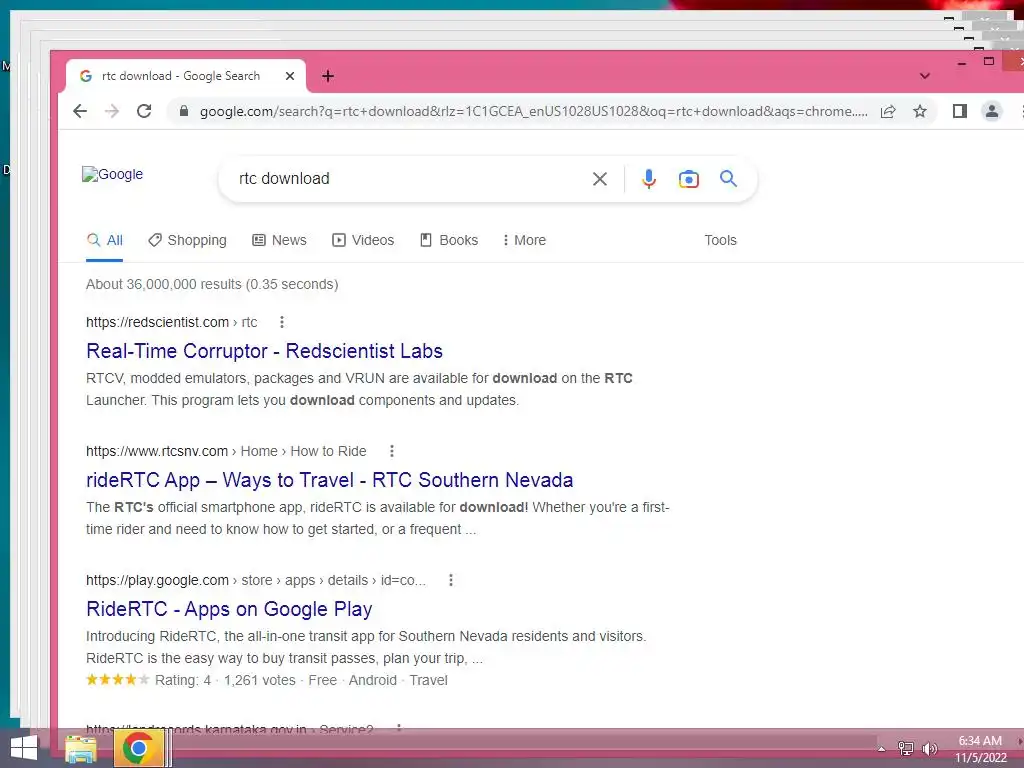Reload the page with the refresh icon
Image resolution: width=1024 pixels, height=768 pixels.
point(144,111)
